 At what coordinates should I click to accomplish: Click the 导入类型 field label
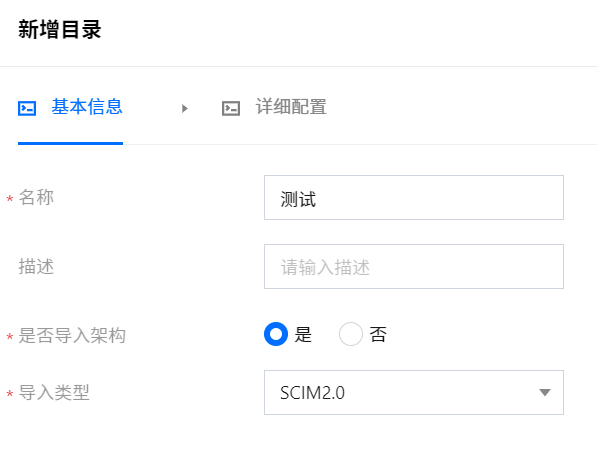point(54,392)
